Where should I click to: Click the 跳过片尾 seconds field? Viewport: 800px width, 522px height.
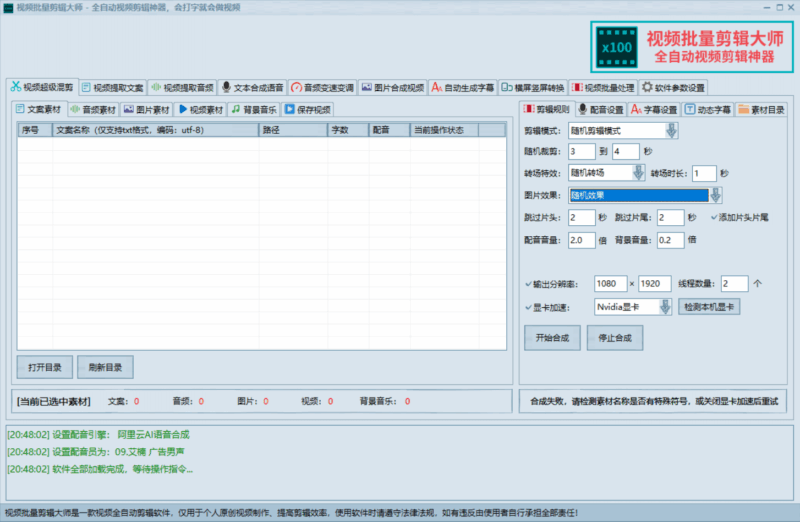coord(670,217)
